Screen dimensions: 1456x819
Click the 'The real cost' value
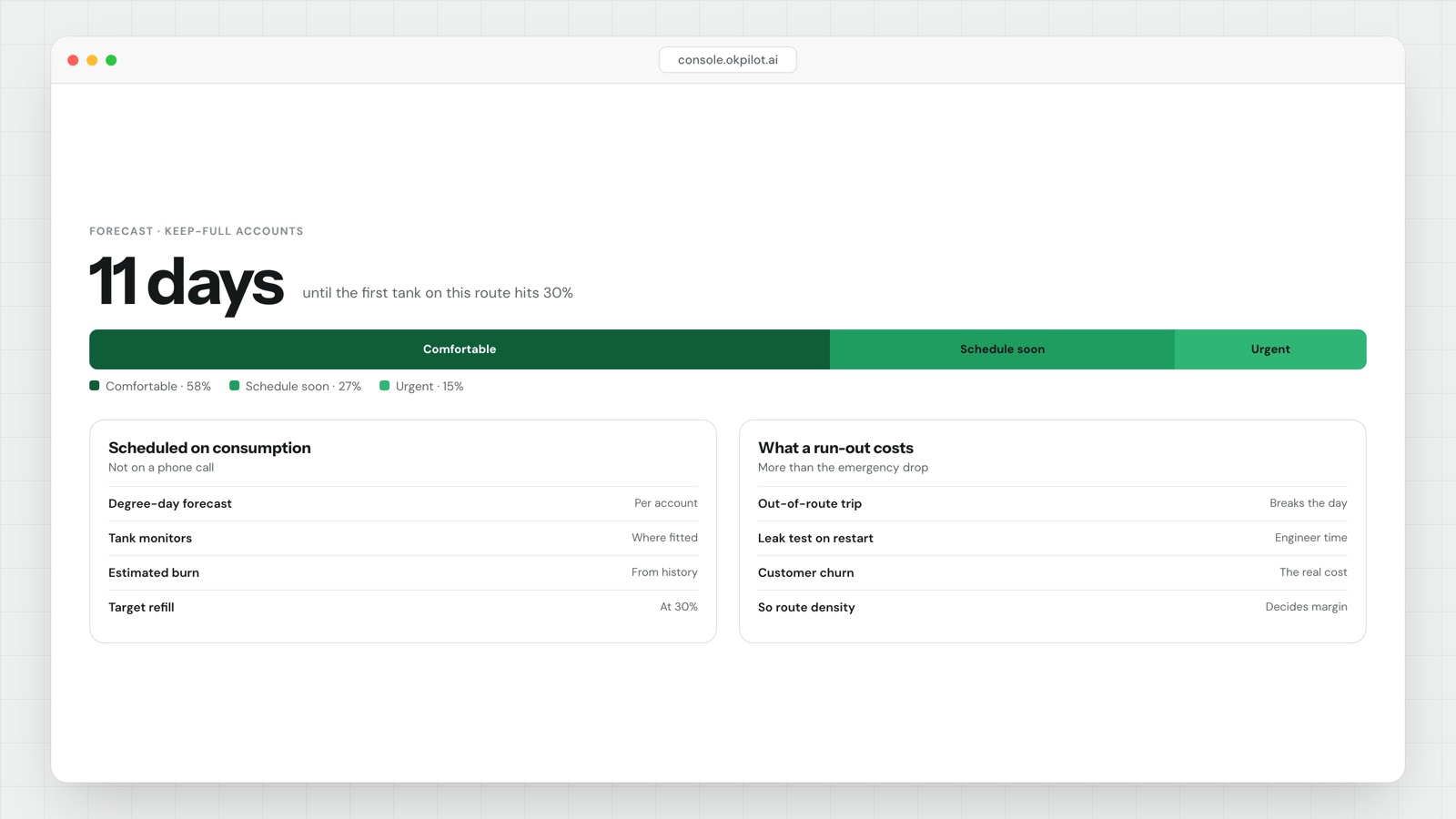(1313, 572)
